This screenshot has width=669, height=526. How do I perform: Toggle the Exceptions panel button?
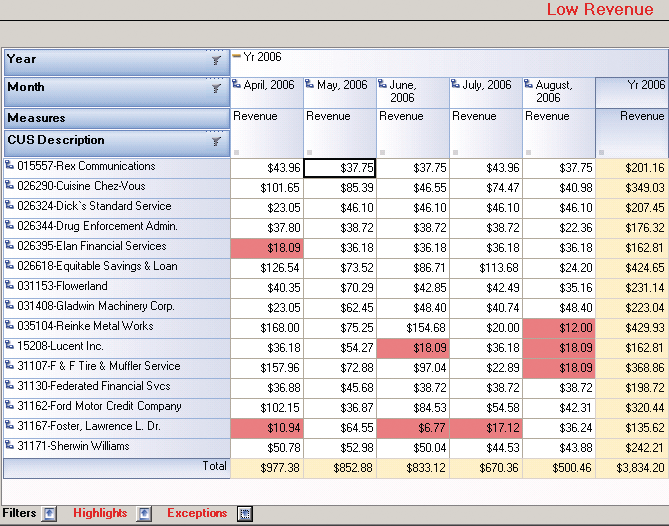pyautogui.click(x=245, y=513)
